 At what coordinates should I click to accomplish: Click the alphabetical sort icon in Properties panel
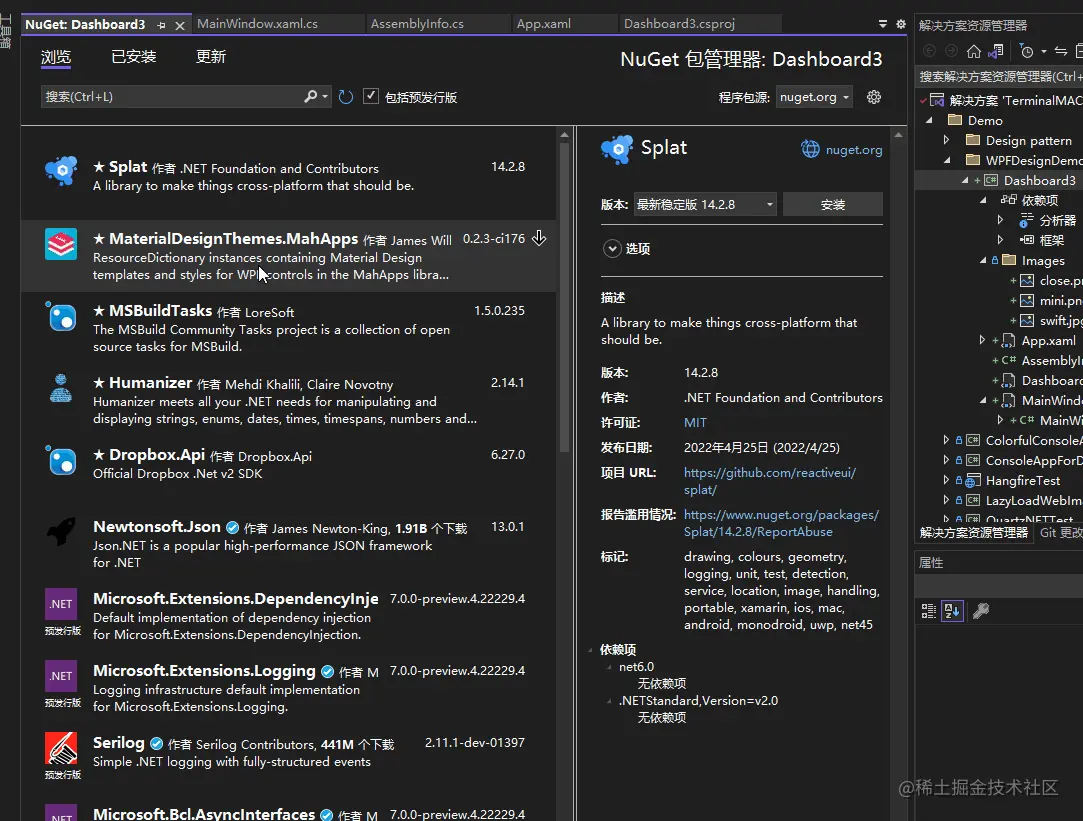click(952, 610)
